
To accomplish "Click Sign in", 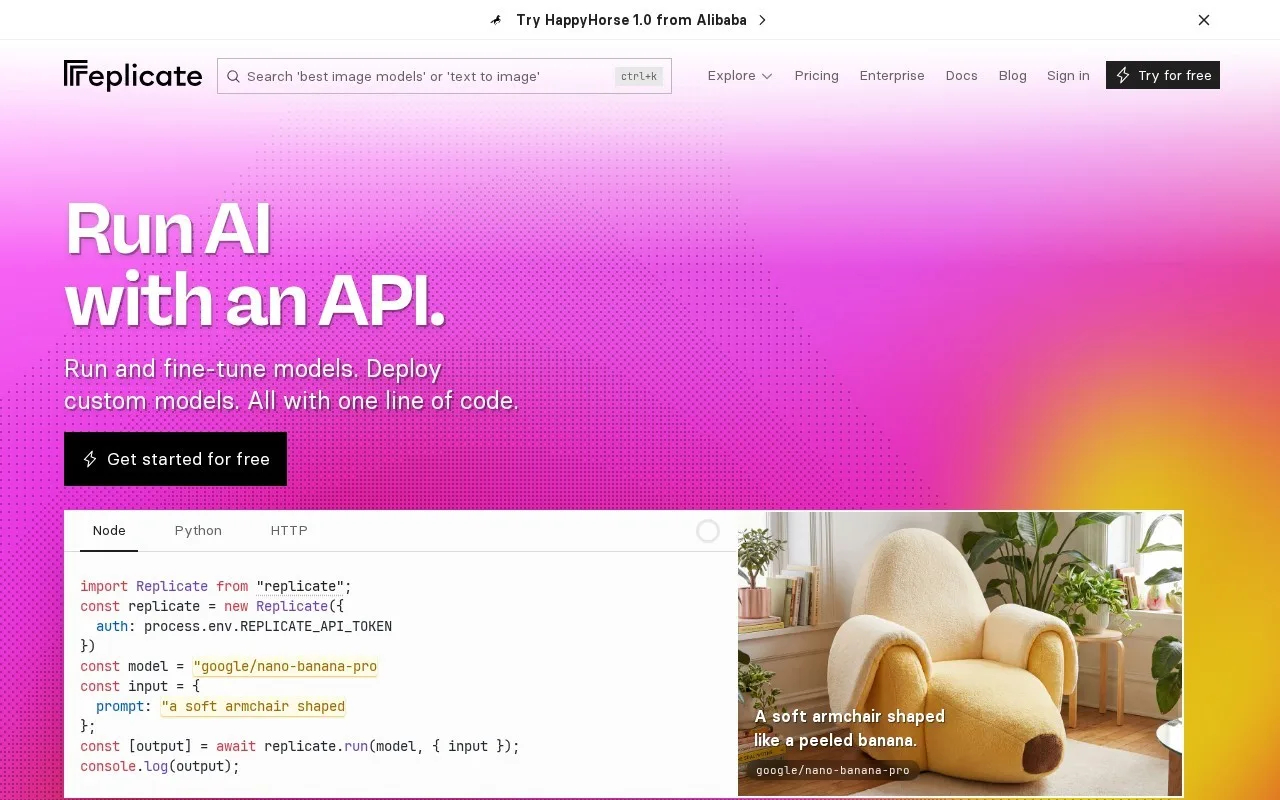I will click(1068, 76).
